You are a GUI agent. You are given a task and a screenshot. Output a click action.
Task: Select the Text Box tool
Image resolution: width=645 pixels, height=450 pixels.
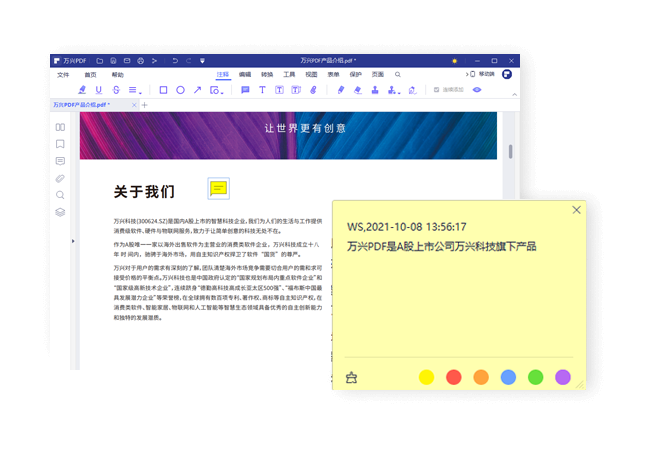pyautogui.click(x=279, y=90)
